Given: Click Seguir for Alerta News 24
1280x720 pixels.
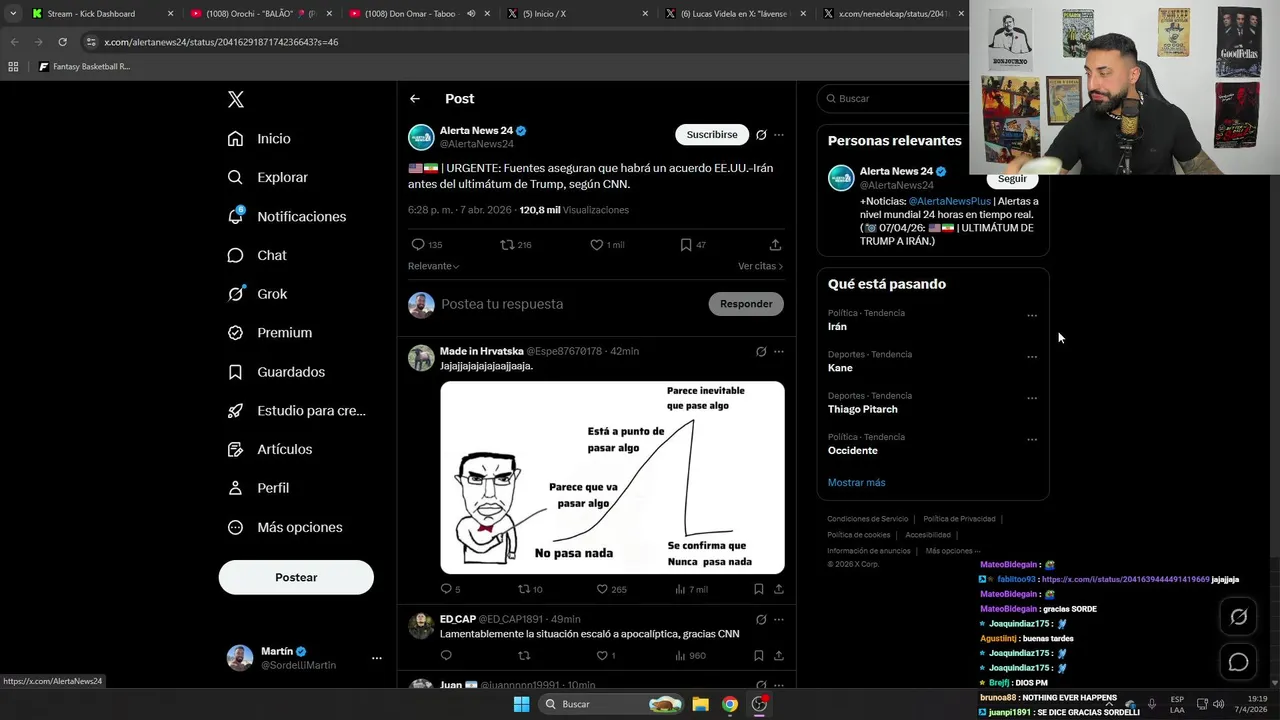Looking at the screenshot, I should click(x=1012, y=179).
